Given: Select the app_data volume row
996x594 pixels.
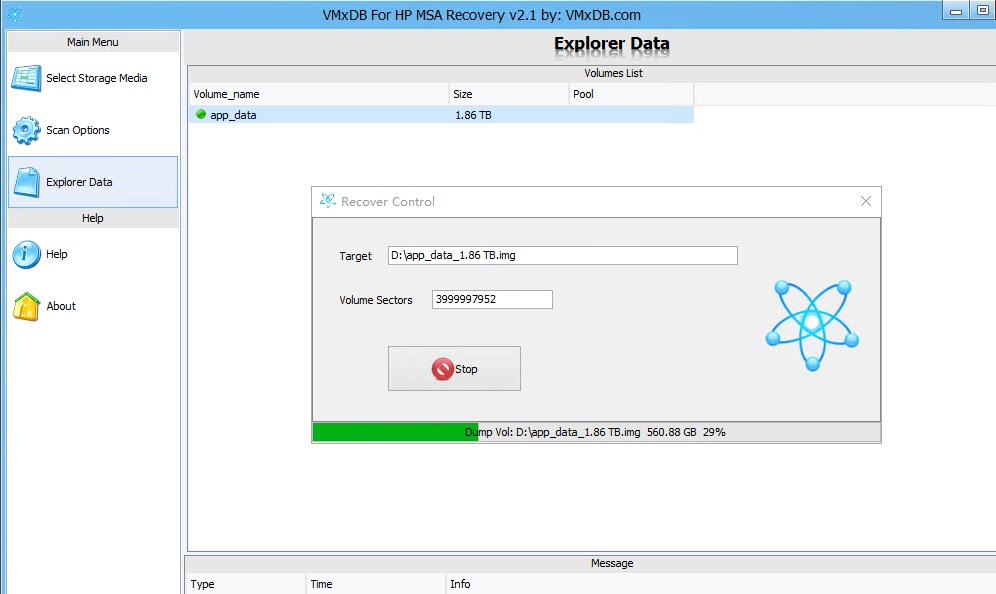Looking at the screenshot, I should [x=441, y=115].
